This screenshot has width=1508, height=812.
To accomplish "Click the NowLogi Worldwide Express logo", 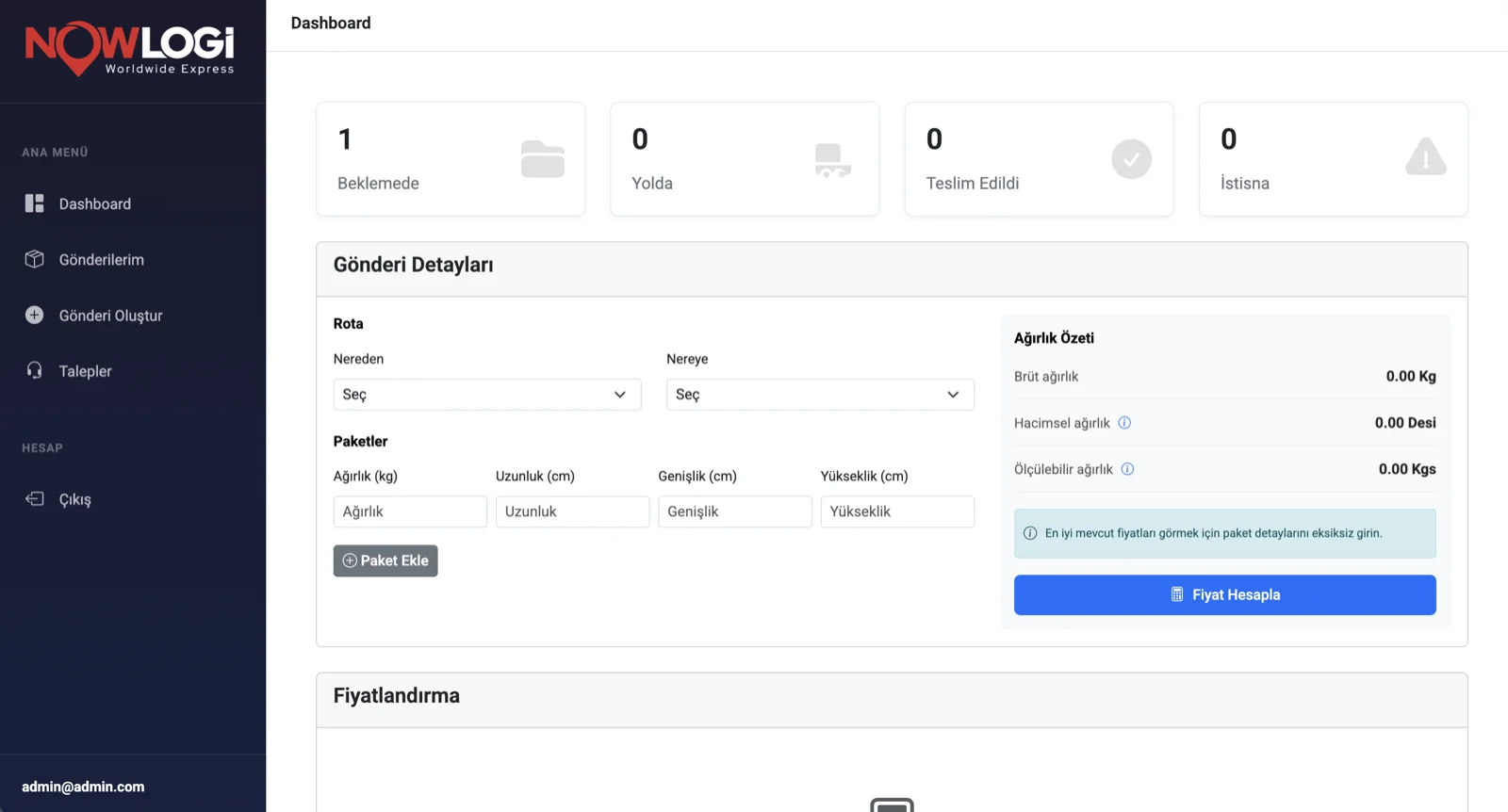I will coord(130,48).
